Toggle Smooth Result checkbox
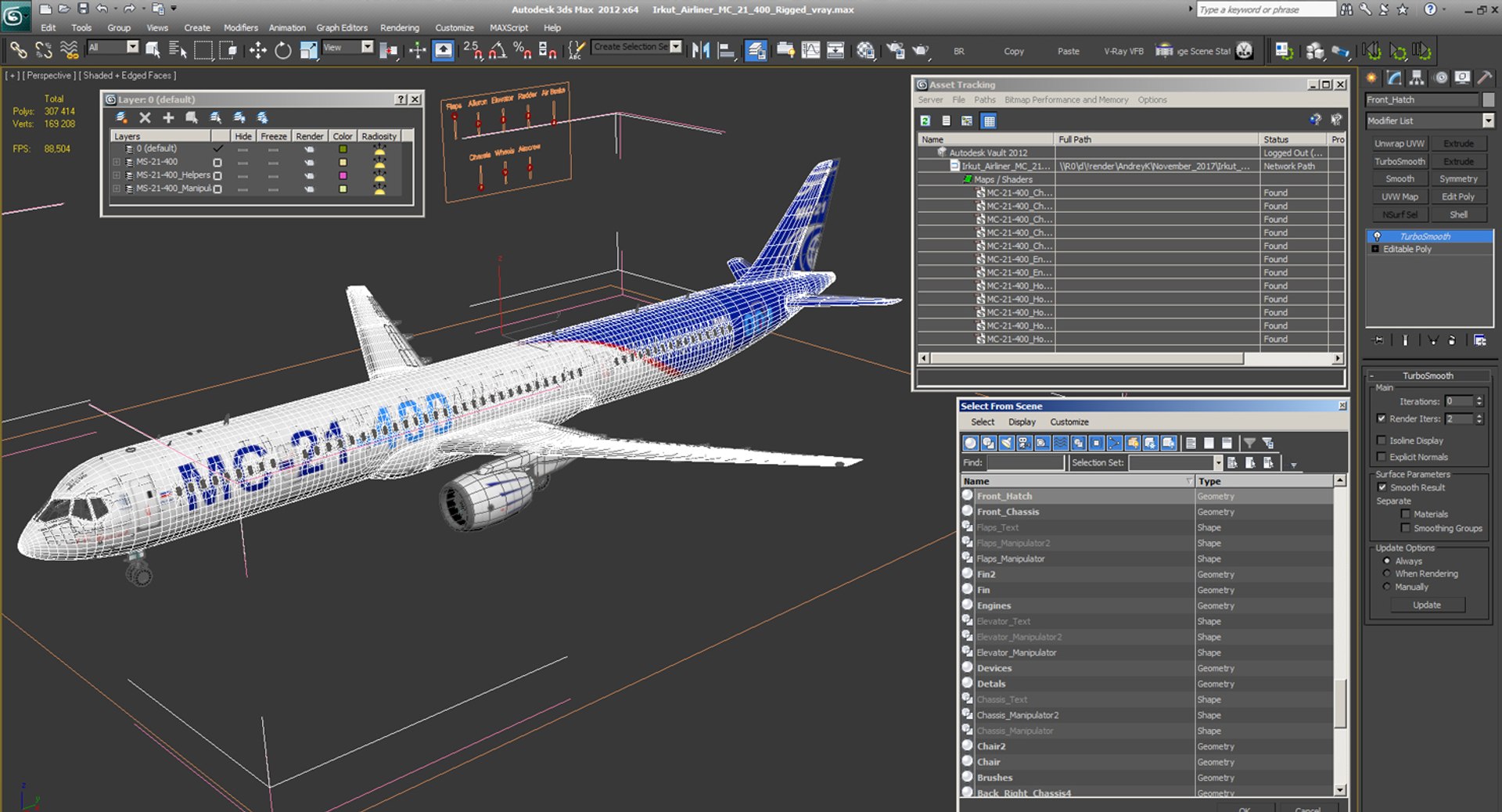The height and width of the screenshot is (812, 1502). [x=1382, y=487]
